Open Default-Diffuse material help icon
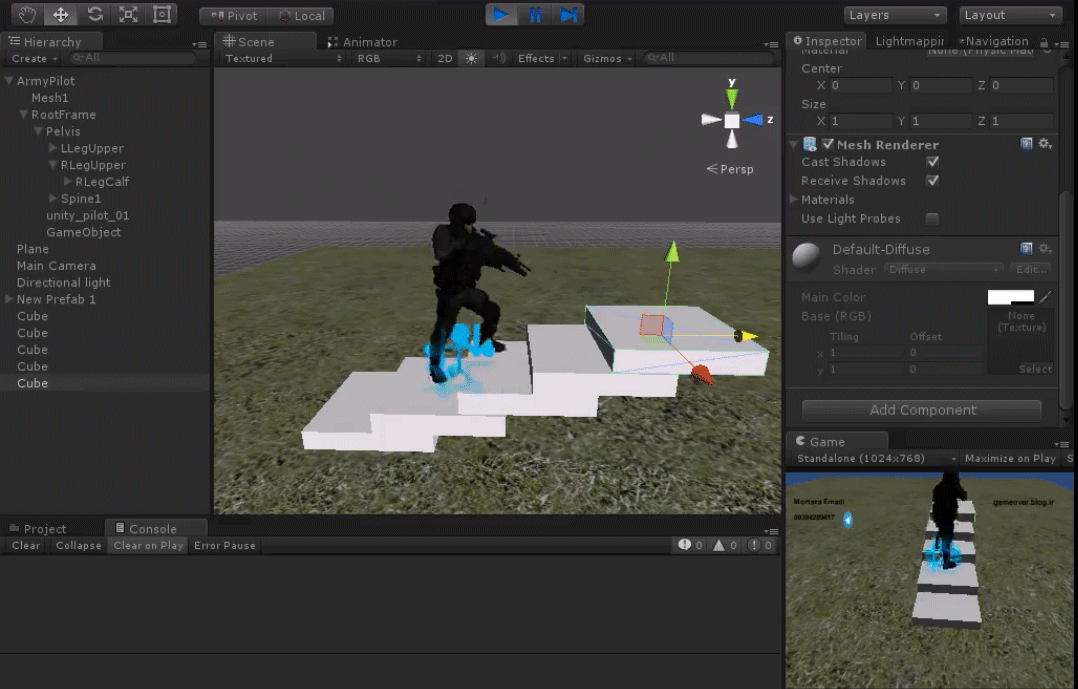The height and width of the screenshot is (689, 1078). click(1026, 248)
